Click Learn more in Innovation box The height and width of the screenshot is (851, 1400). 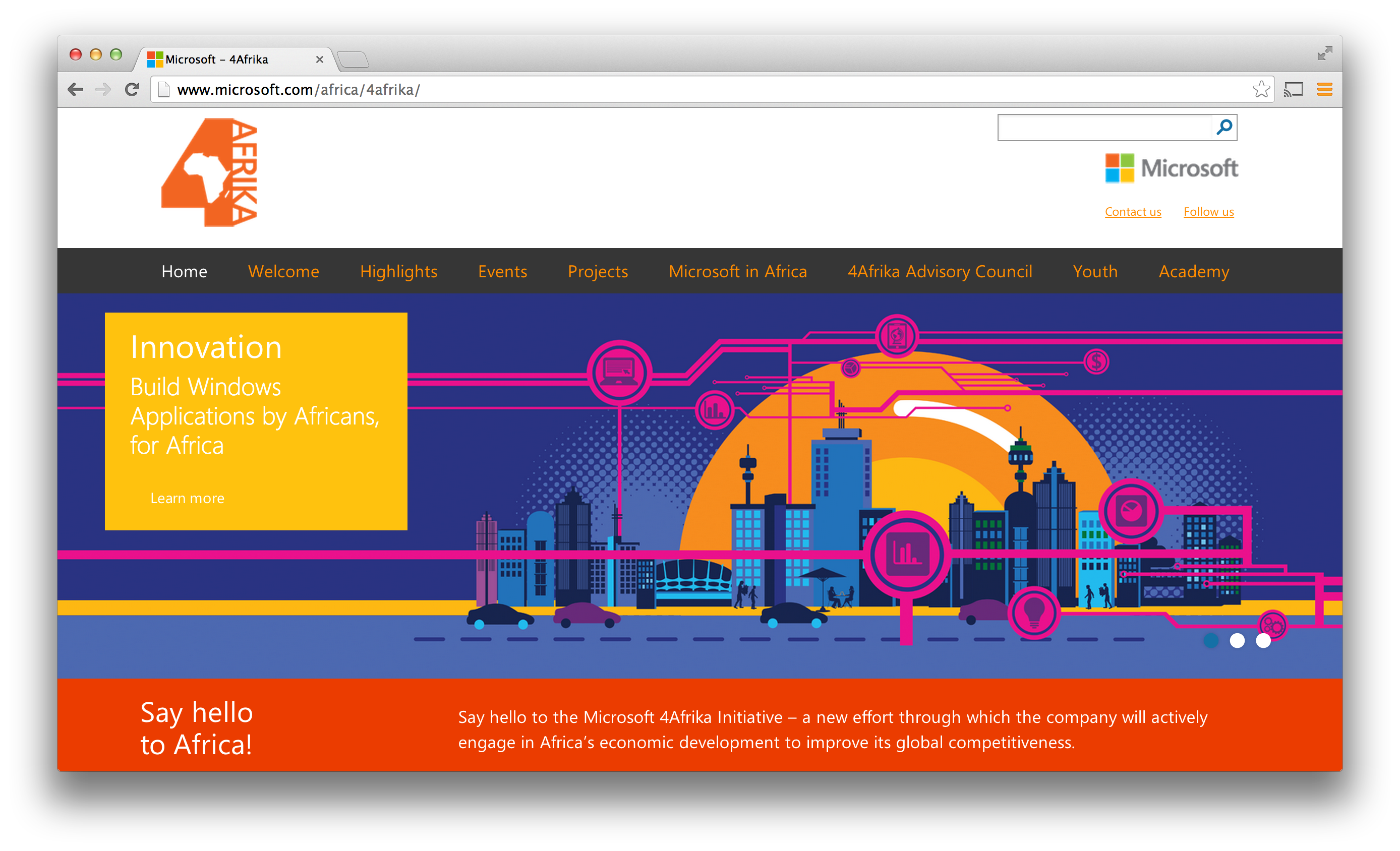[x=187, y=498]
